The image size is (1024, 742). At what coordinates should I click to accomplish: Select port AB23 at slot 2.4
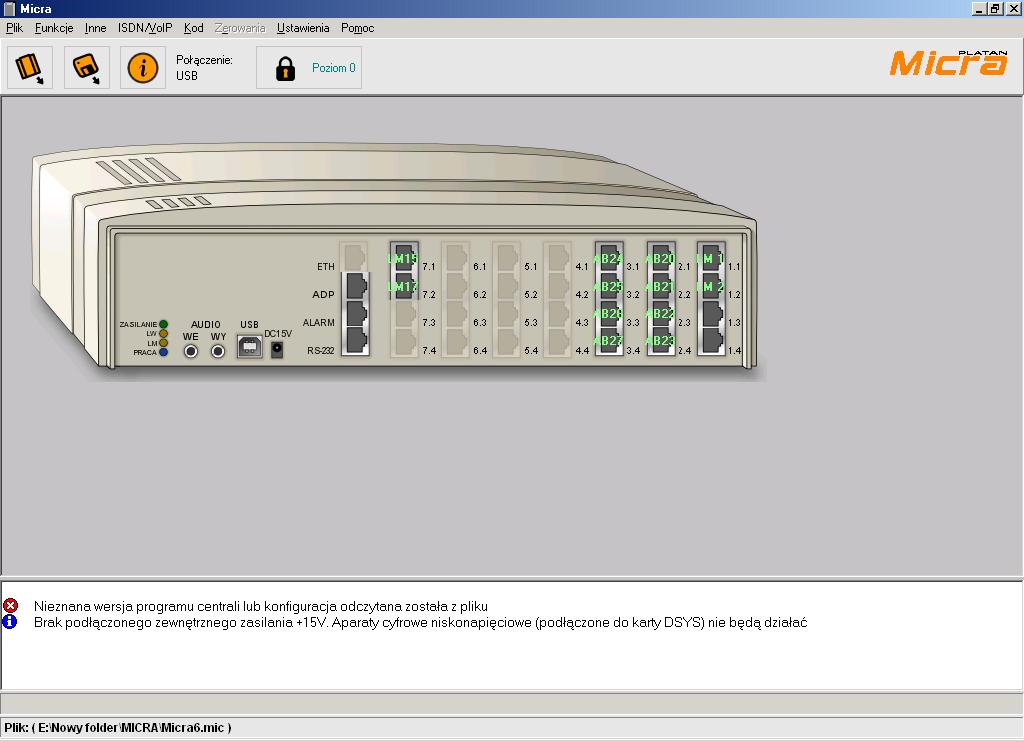point(660,341)
